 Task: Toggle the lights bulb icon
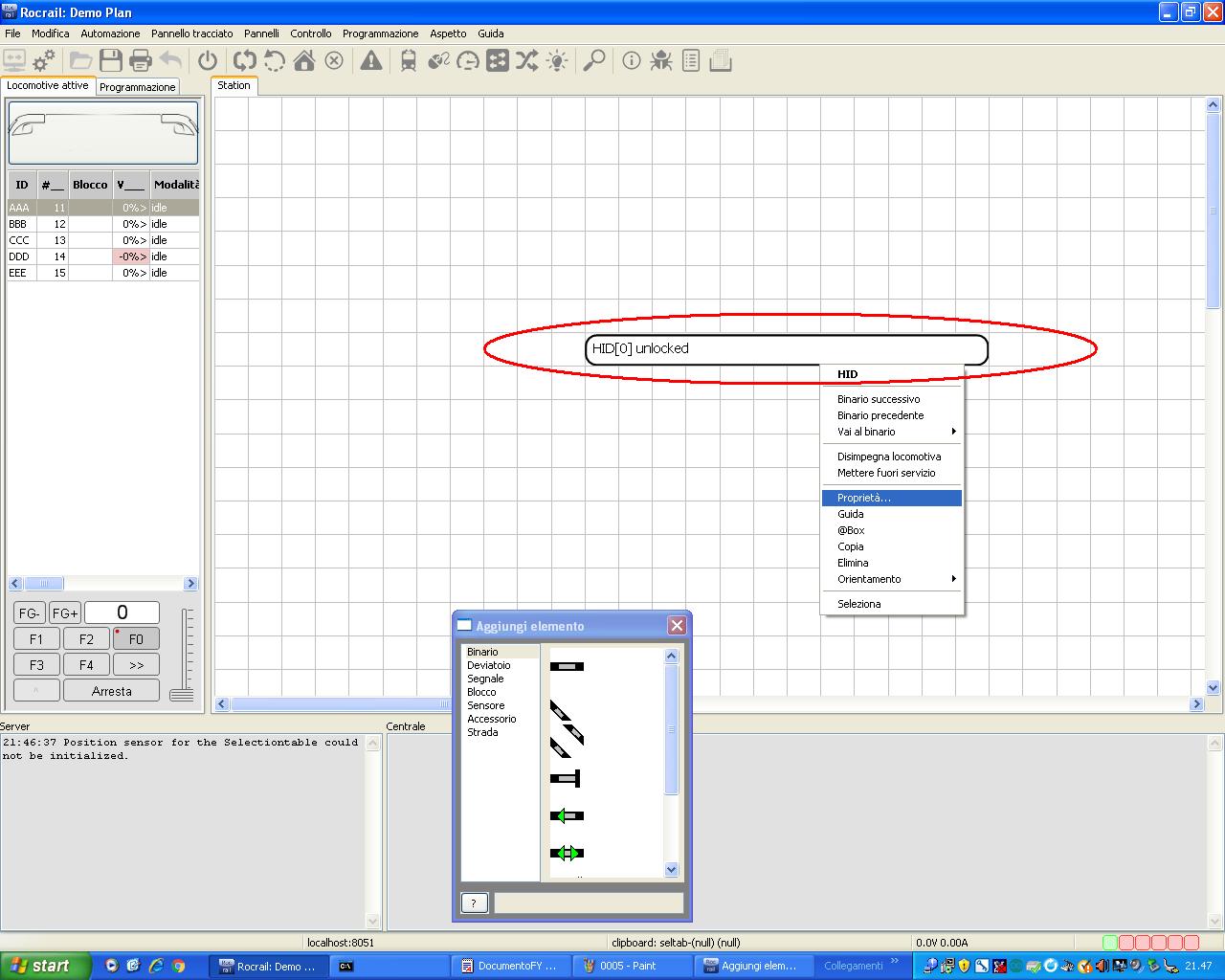(557, 61)
